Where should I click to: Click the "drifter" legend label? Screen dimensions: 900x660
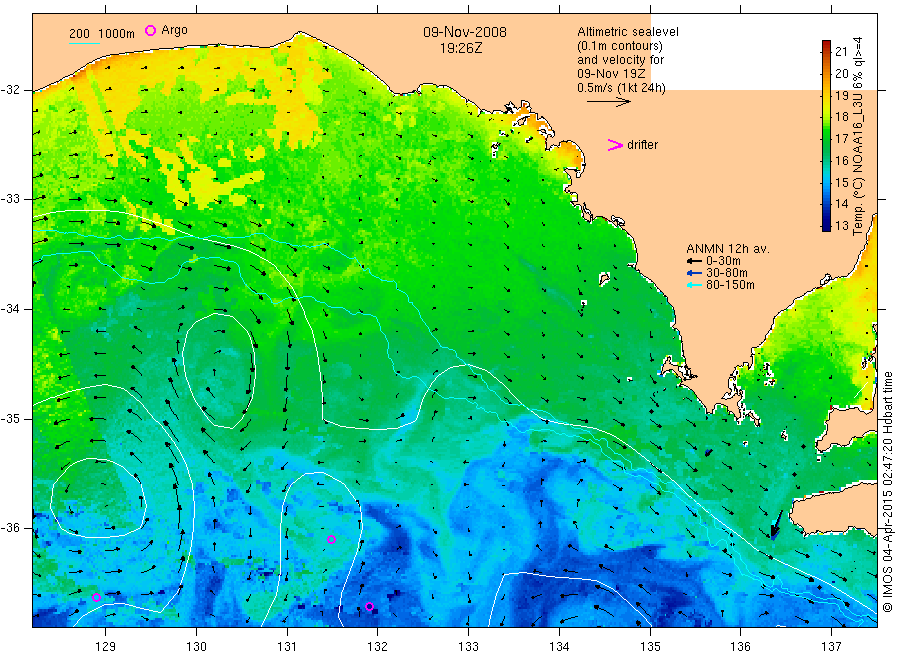[x=642, y=145]
